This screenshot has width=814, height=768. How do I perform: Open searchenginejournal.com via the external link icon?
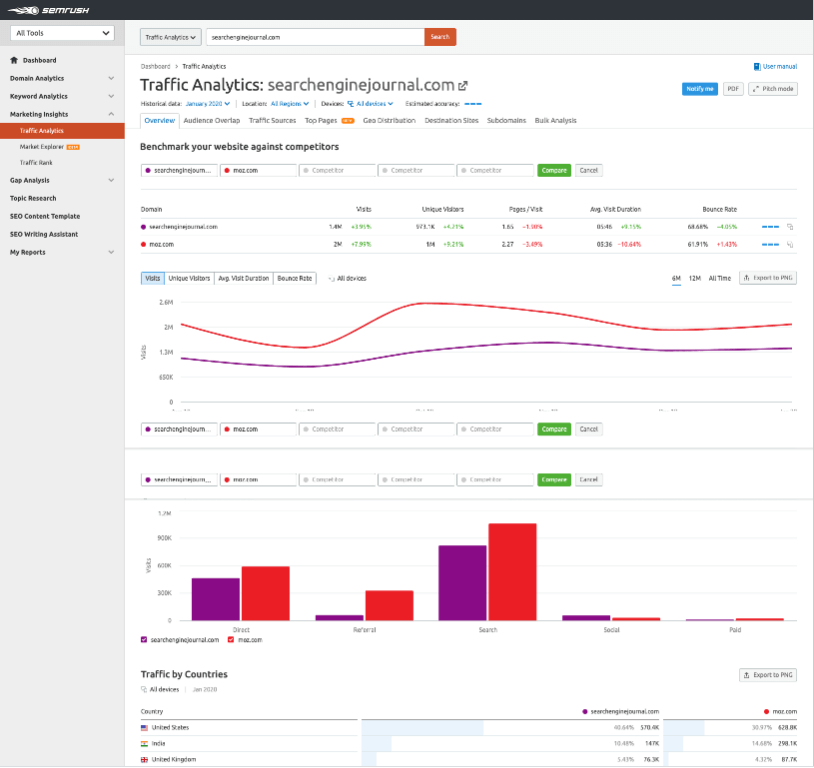(463, 85)
